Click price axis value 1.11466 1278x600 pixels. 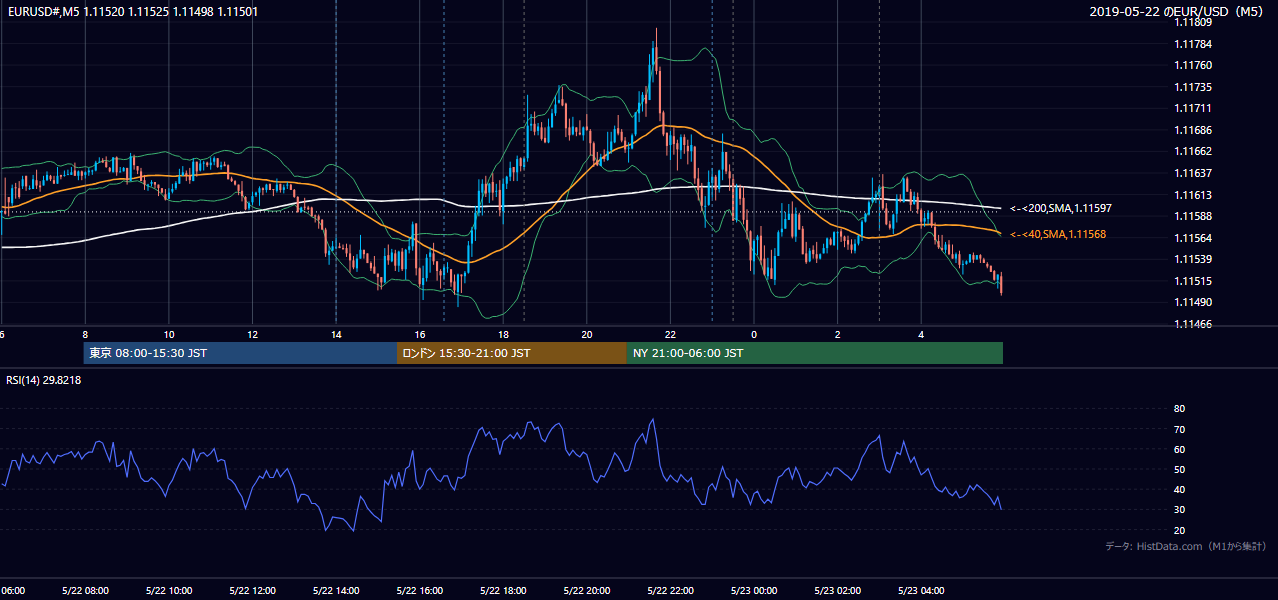[1194, 324]
